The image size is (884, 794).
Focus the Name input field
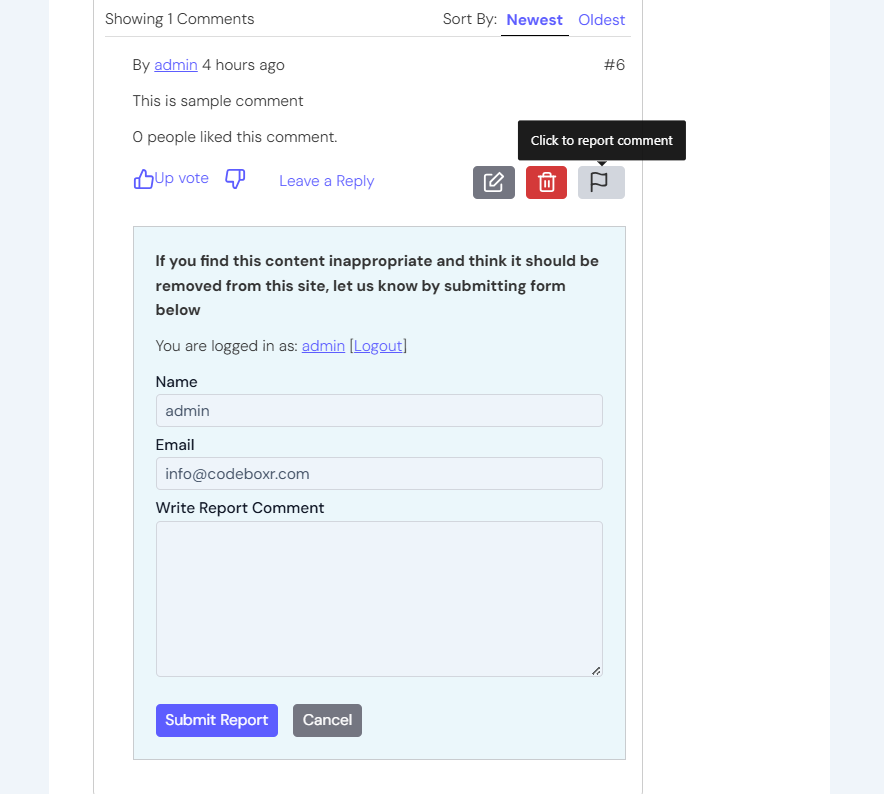[x=379, y=410]
